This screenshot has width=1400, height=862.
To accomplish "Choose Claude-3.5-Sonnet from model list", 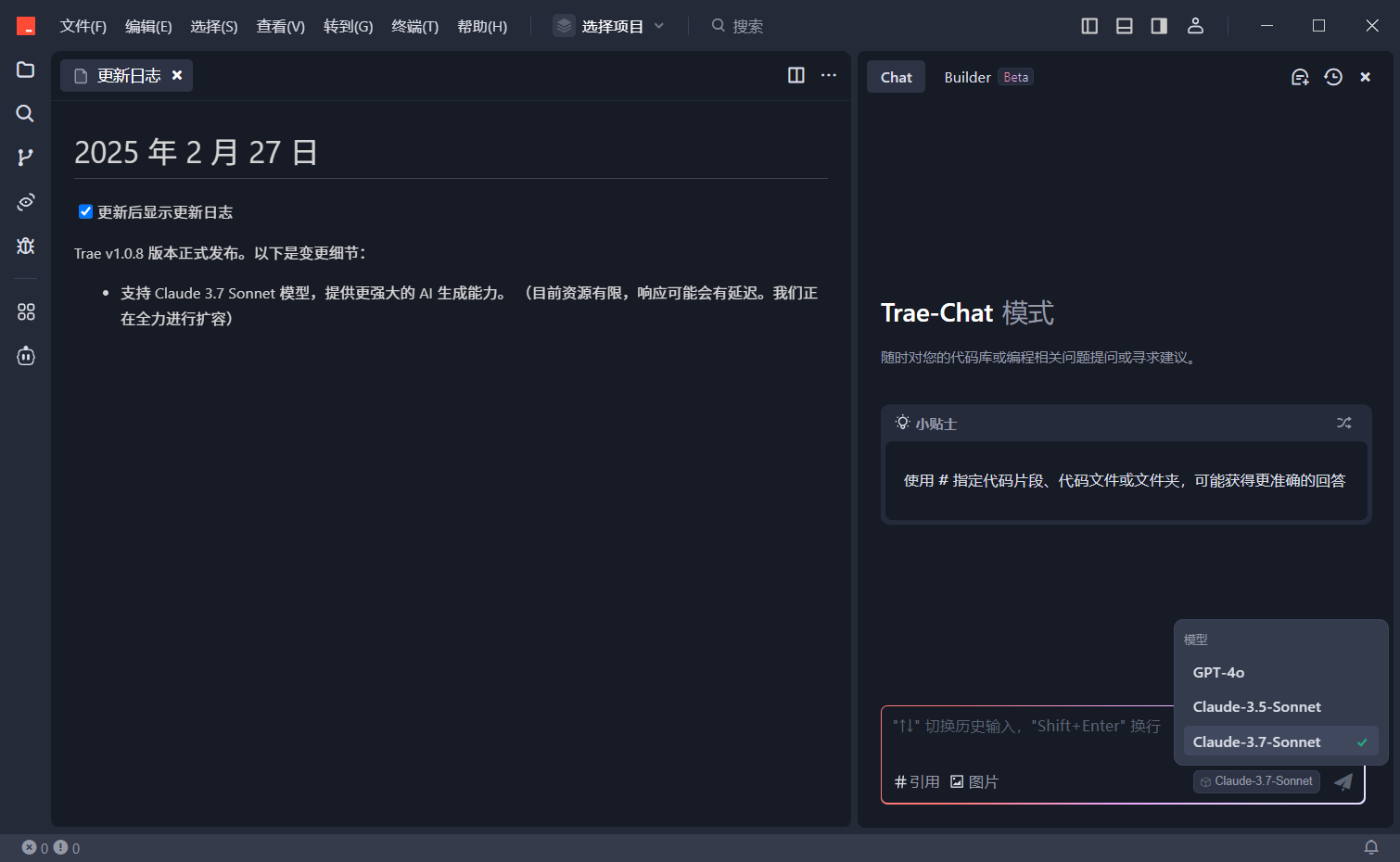I will (1280, 706).
